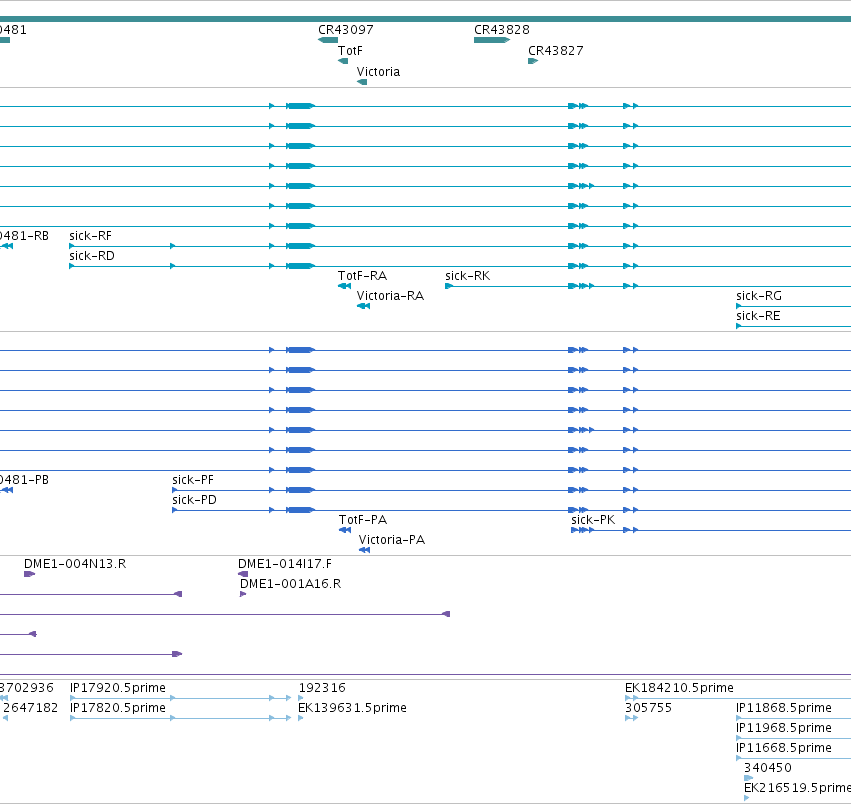Click the CR43827 gene arrow glyph
851x804 pixels.
click(x=533, y=61)
